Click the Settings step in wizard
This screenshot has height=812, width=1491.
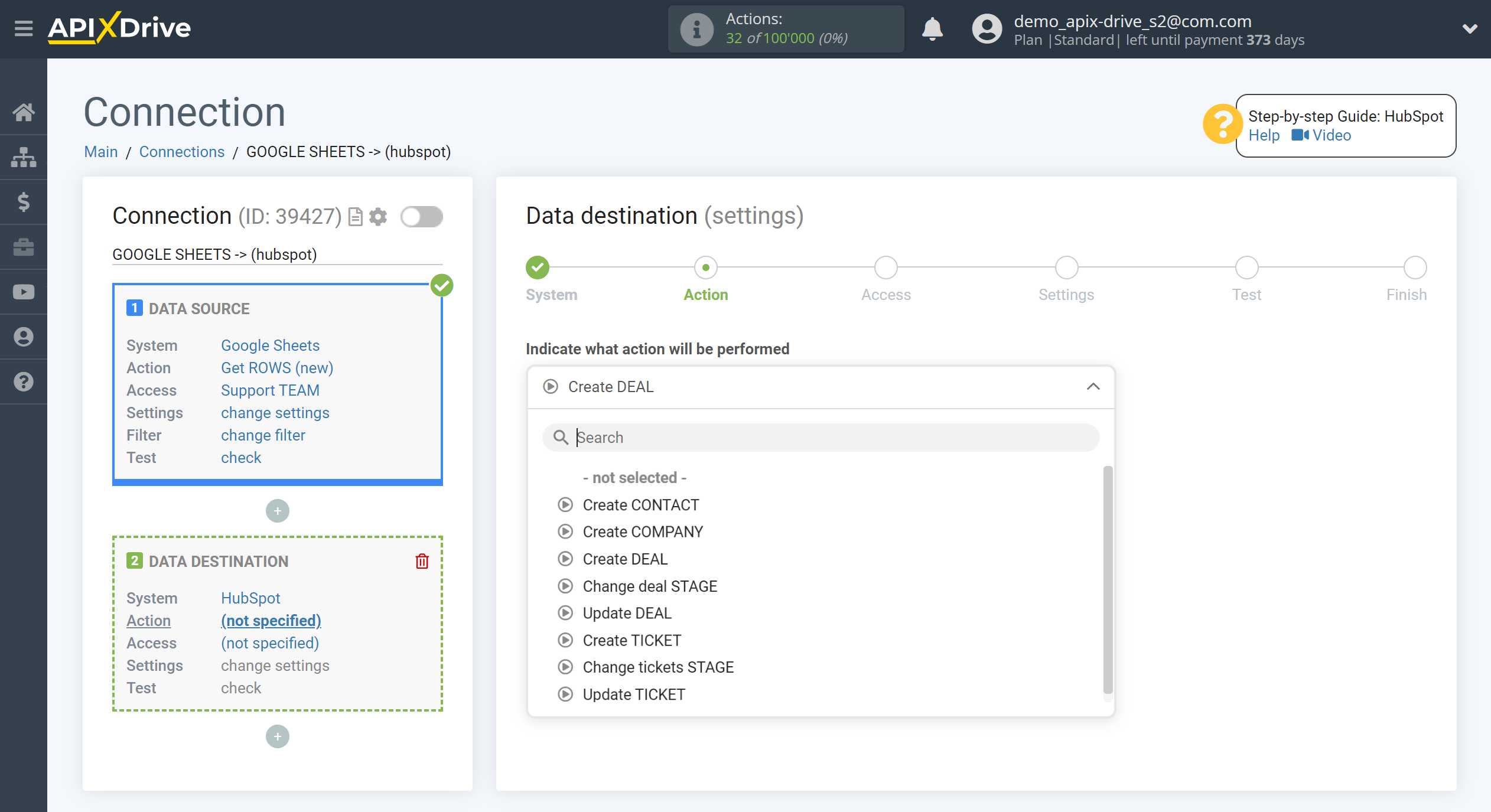[1066, 268]
